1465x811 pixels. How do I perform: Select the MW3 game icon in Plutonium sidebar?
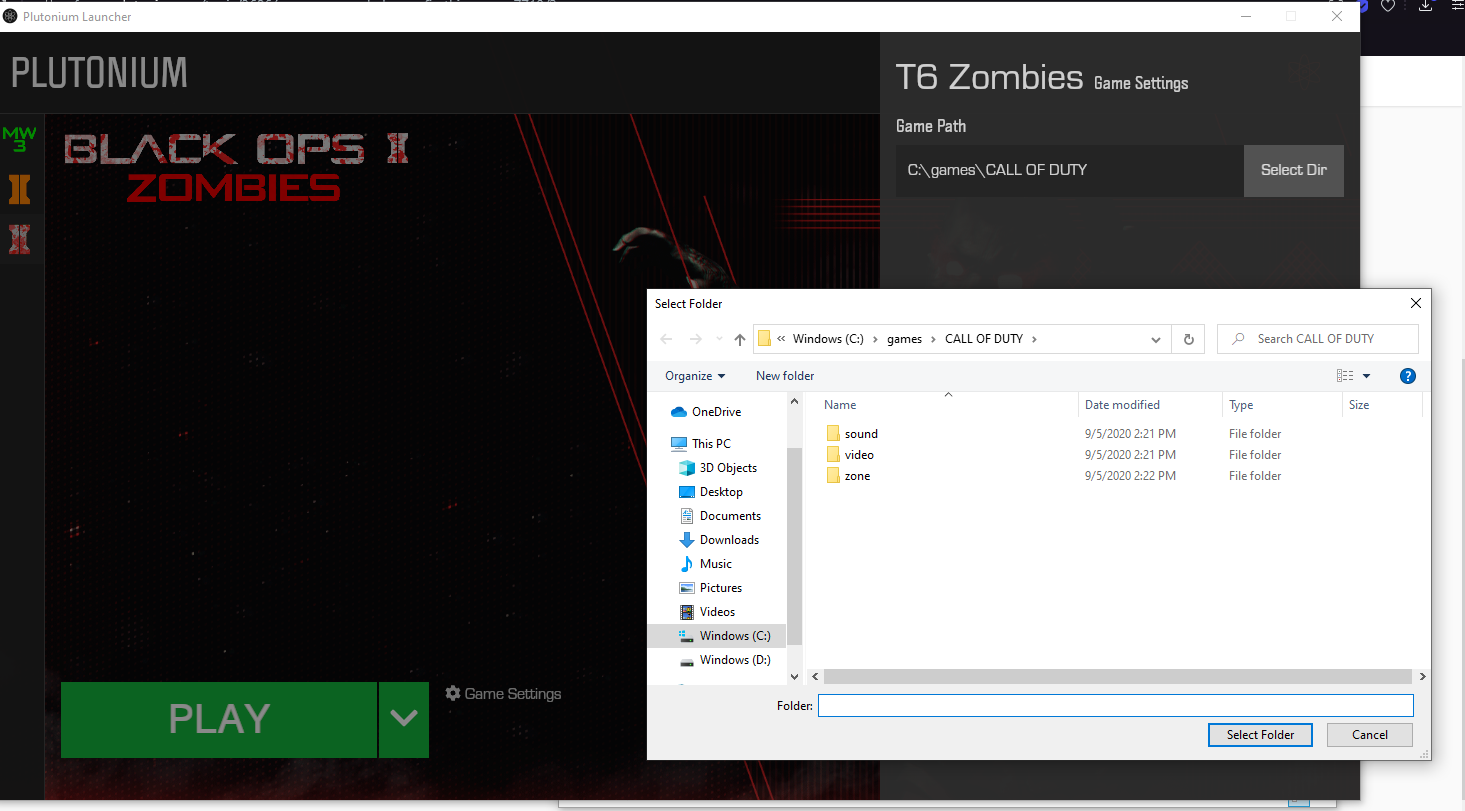click(18, 139)
